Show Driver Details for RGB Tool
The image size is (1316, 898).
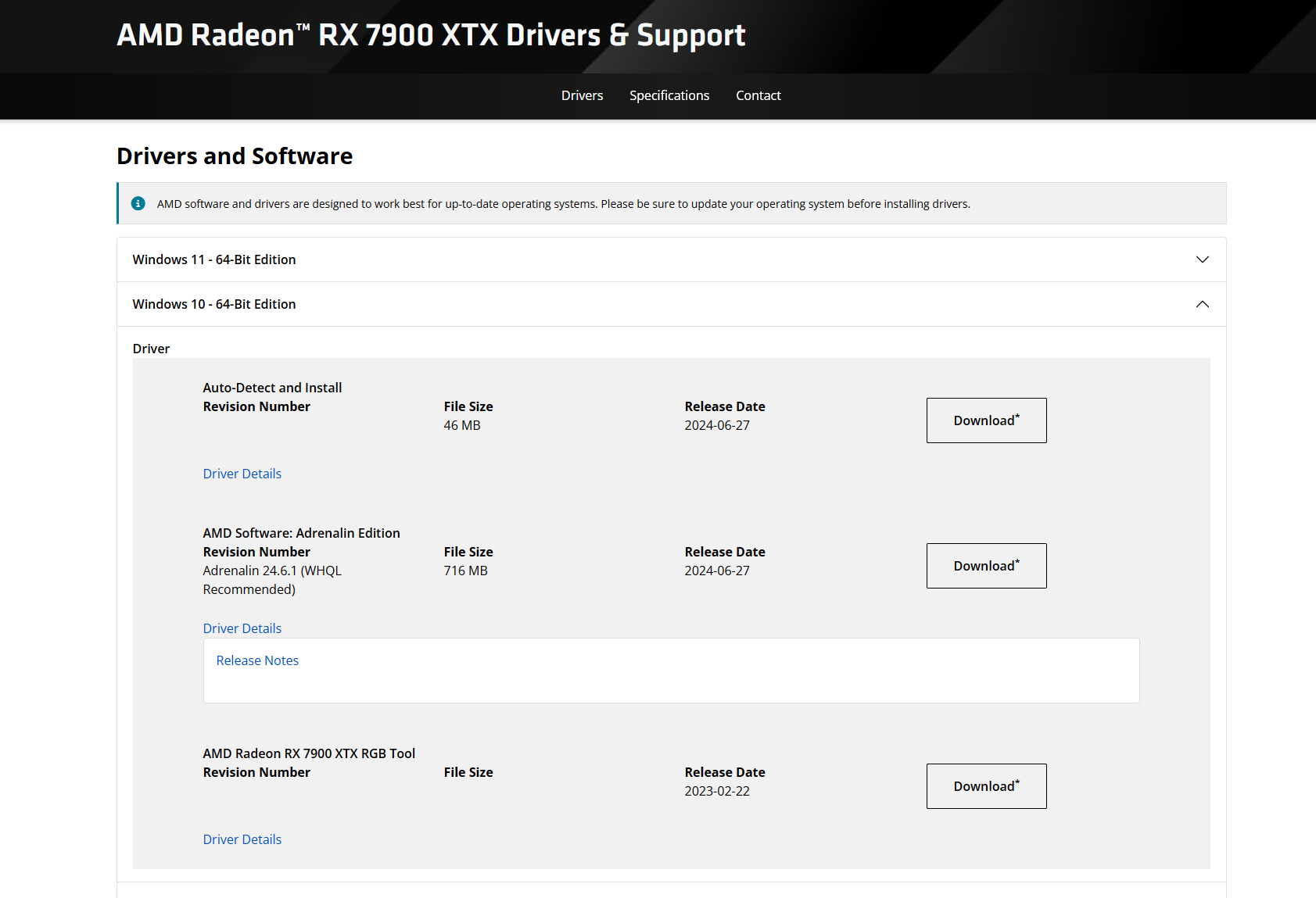[x=242, y=839]
